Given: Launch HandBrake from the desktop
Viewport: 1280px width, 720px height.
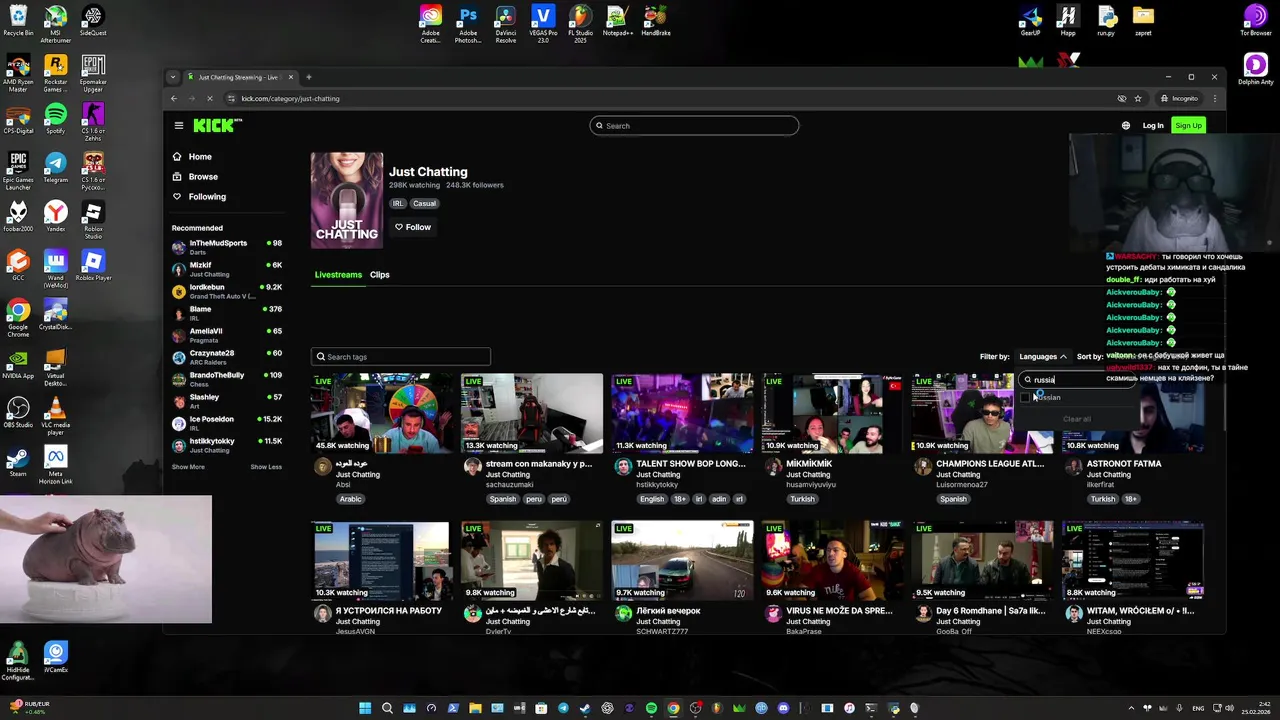Looking at the screenshot, I should (656, 21).
